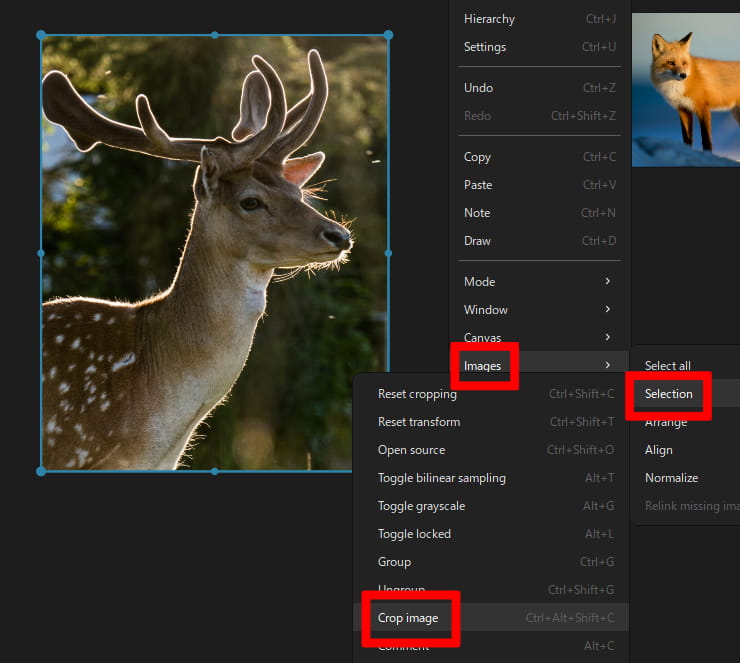Toggle locked state of the image
The image size is (740, 663).
click(414, 534)
